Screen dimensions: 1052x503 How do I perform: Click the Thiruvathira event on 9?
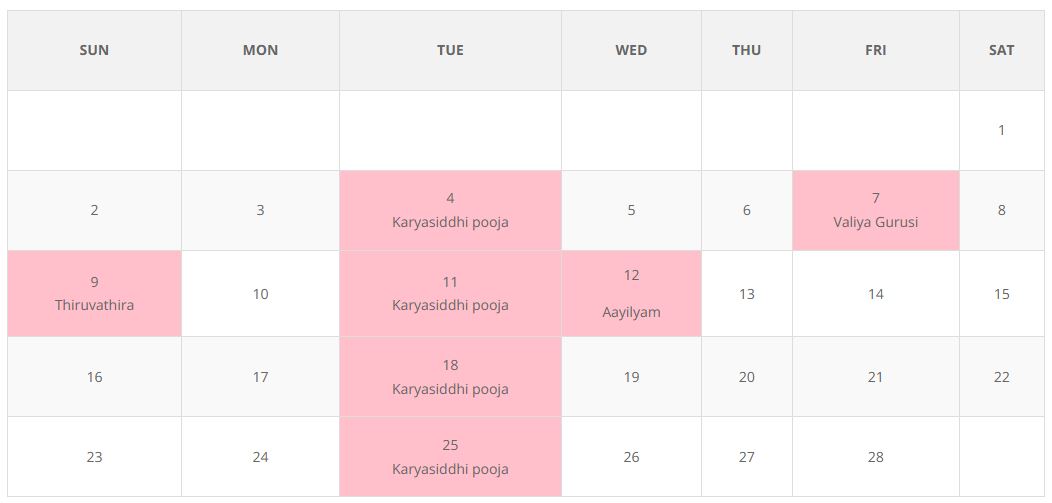[94, 305]
